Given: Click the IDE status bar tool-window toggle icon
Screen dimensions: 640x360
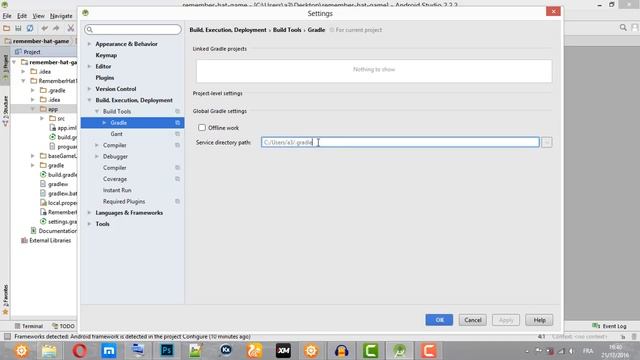Looking at the screenshot, I should point(7,336).
